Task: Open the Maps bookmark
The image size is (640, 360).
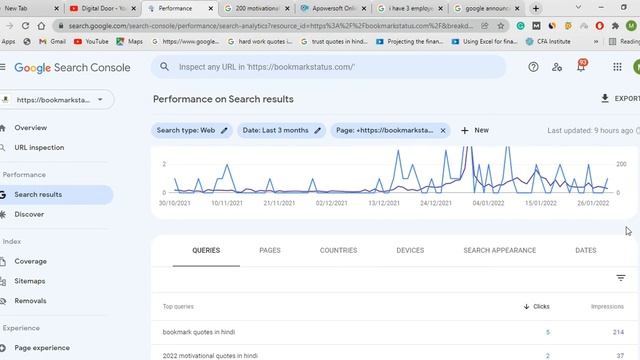Action: click(130, 41)
